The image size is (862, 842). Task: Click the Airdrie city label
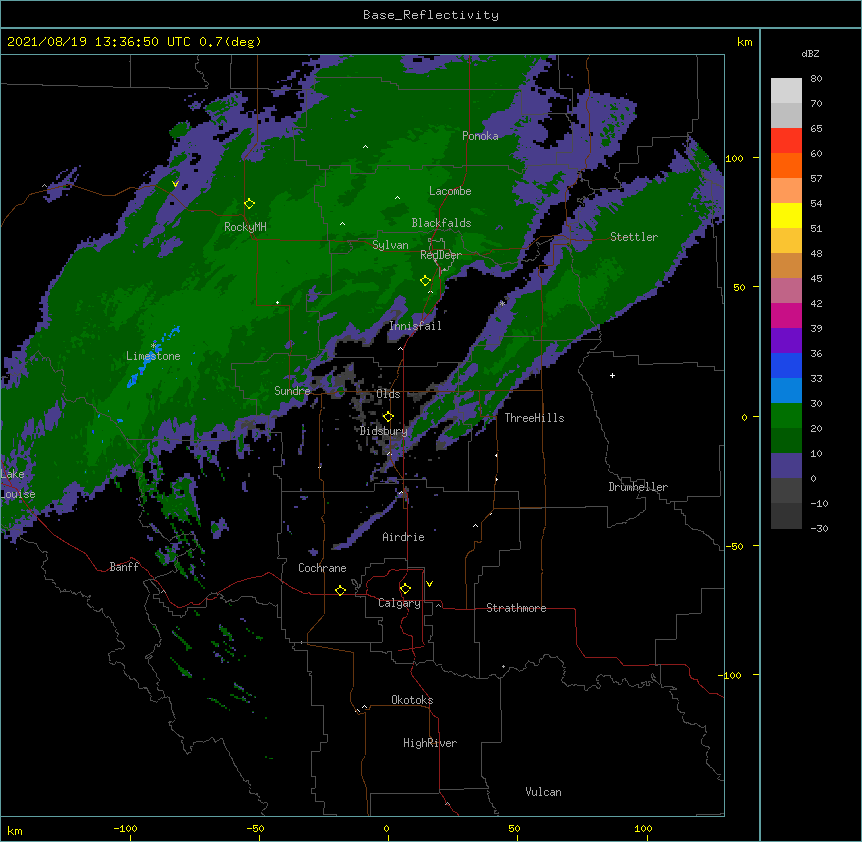[404, 537]
